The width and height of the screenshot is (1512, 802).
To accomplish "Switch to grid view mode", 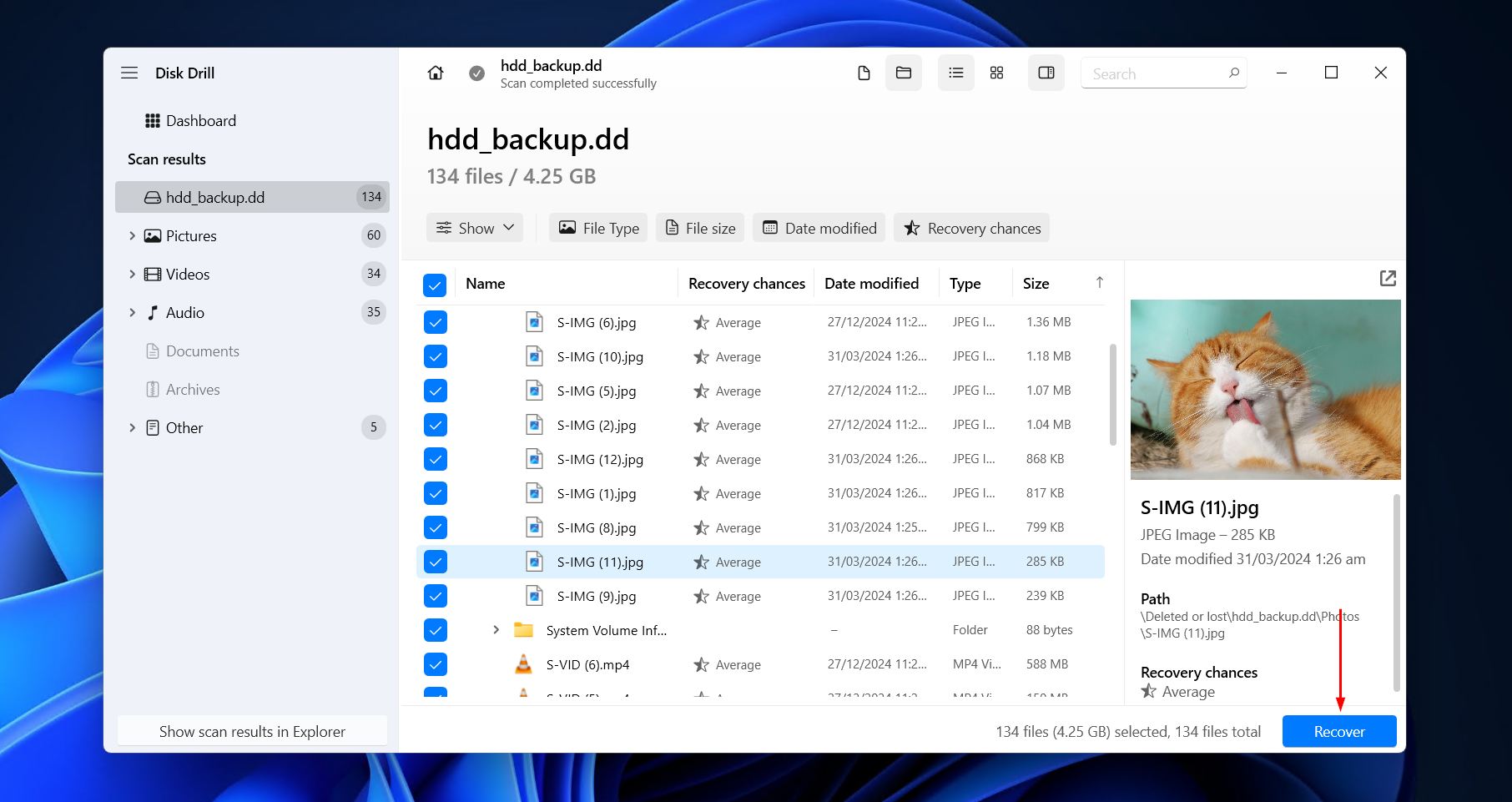I will click(996, 73).
